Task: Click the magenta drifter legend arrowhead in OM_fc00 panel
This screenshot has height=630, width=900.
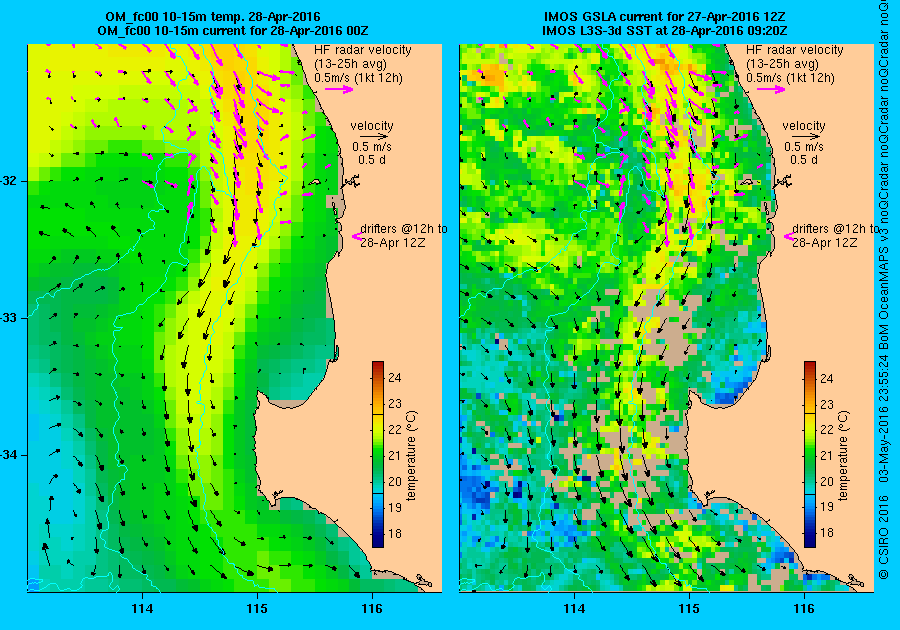Action: [x=355, y=236]
